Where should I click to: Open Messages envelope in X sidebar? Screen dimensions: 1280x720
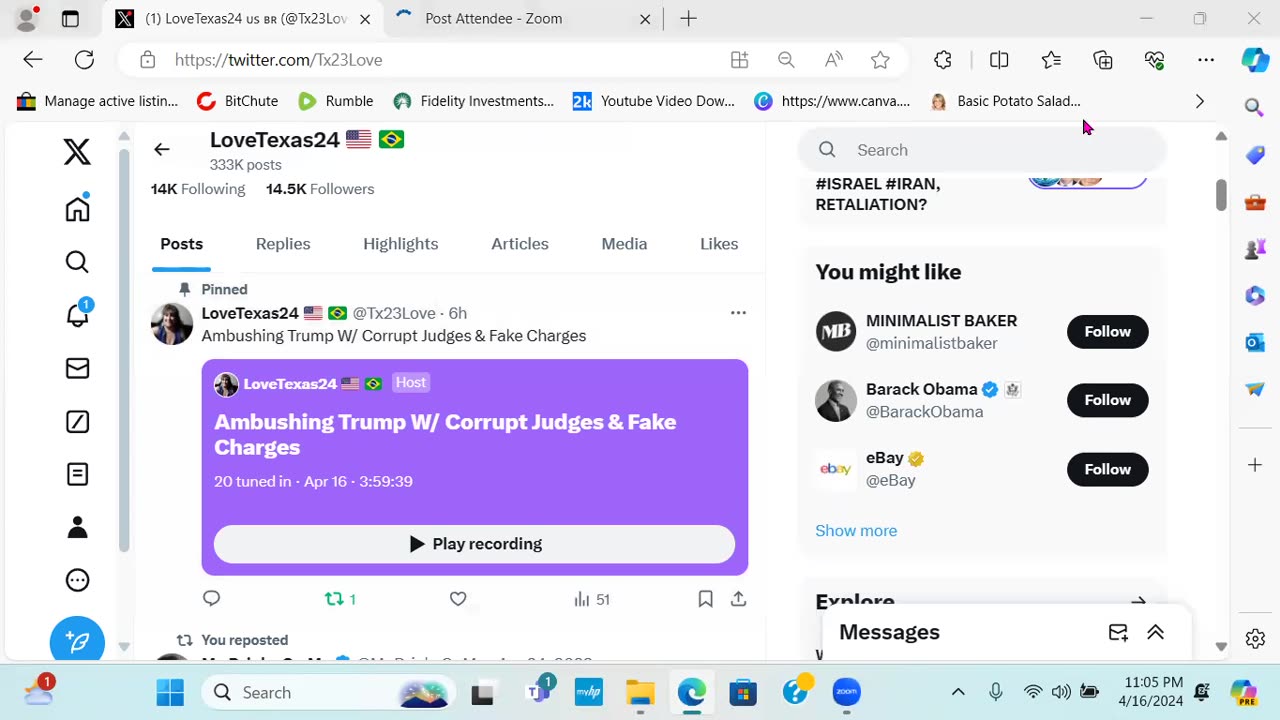tap(77, 368)
